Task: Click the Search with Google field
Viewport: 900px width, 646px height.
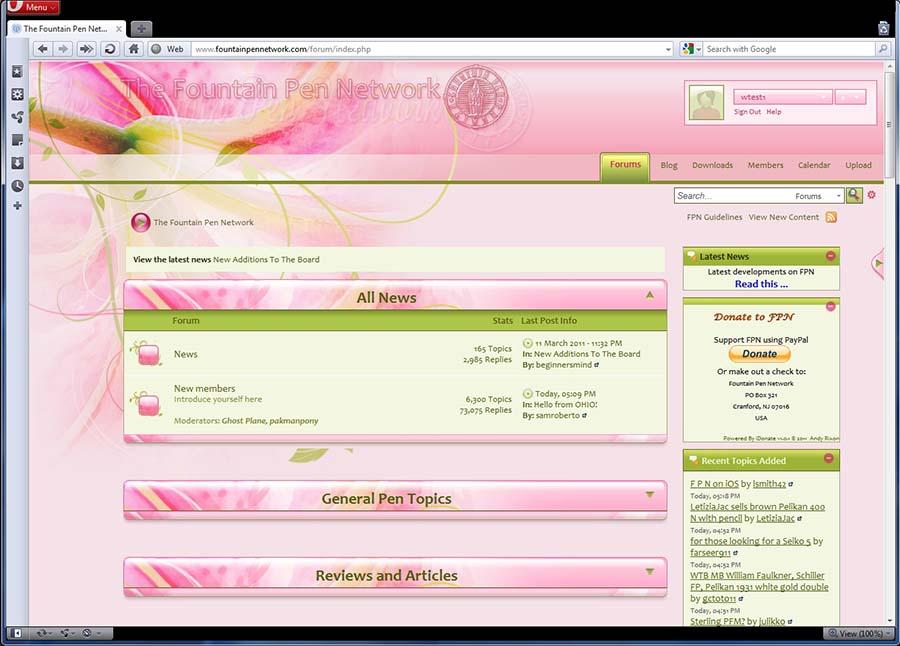Action: [x=788, y=49]
